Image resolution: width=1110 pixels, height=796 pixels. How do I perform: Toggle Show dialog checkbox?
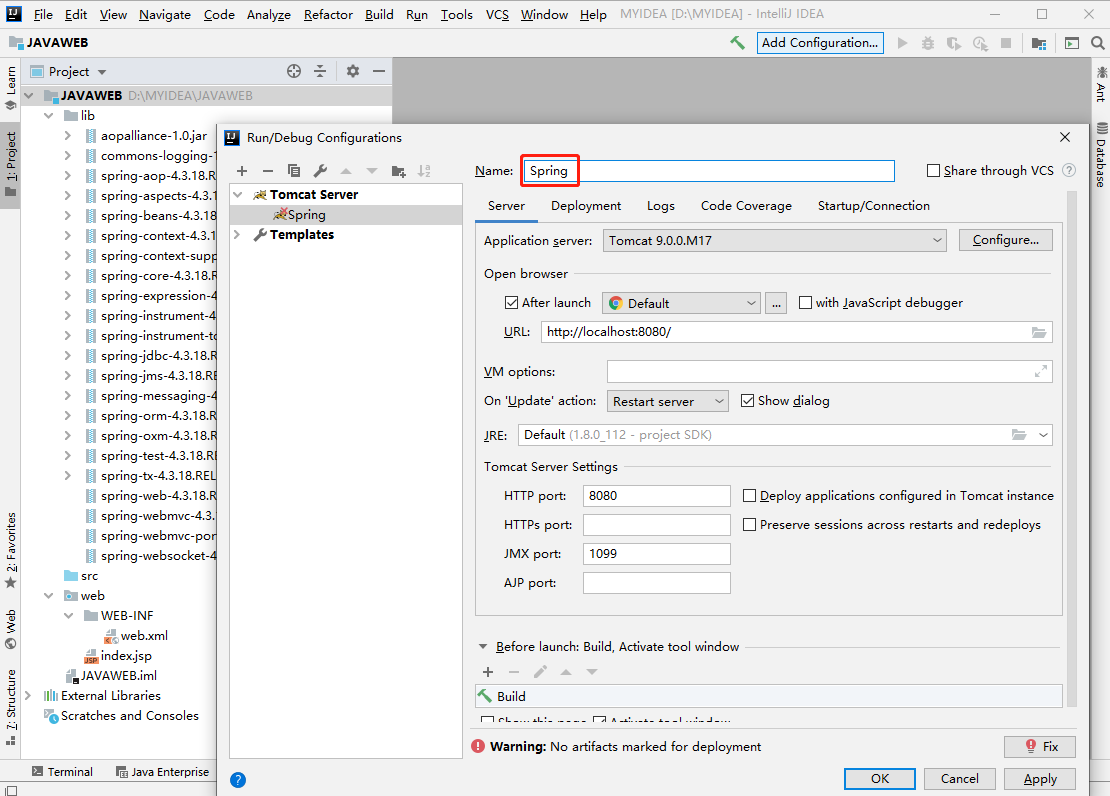(747, 401)
